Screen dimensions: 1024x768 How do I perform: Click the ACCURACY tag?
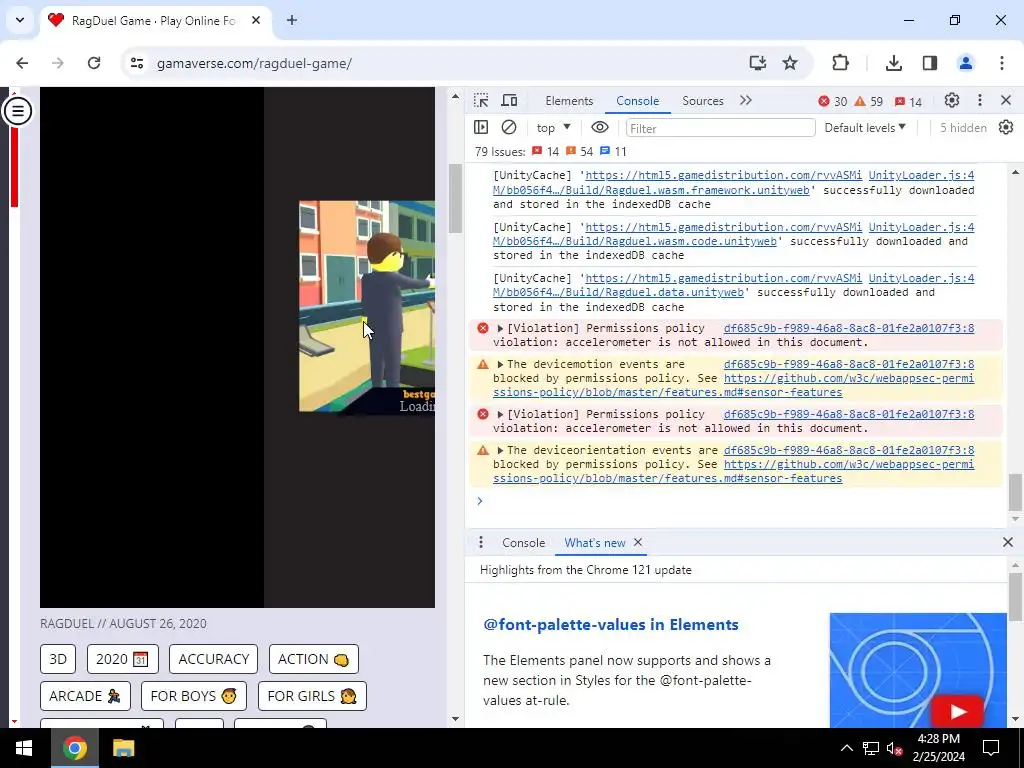pos(214,659)
